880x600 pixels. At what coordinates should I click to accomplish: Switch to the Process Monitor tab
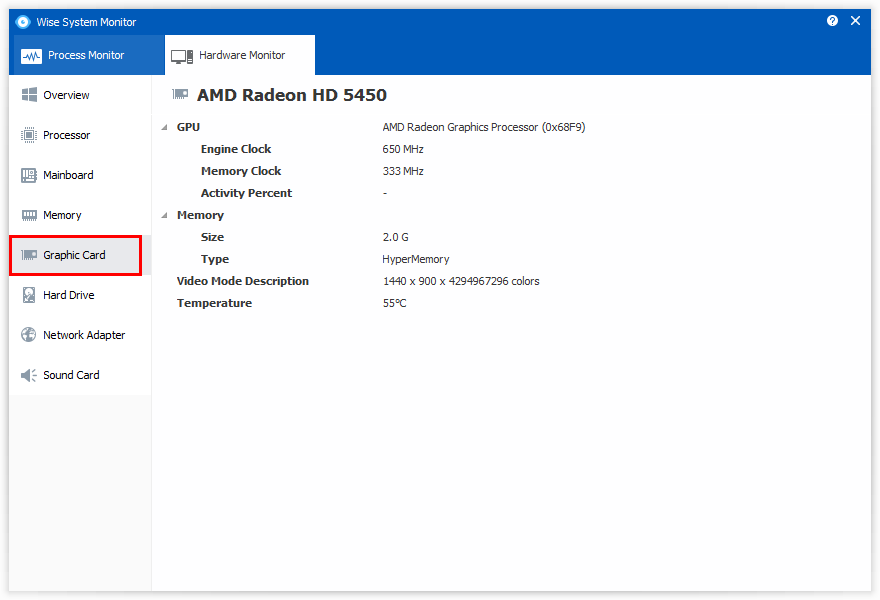click(x=86, y=55)
